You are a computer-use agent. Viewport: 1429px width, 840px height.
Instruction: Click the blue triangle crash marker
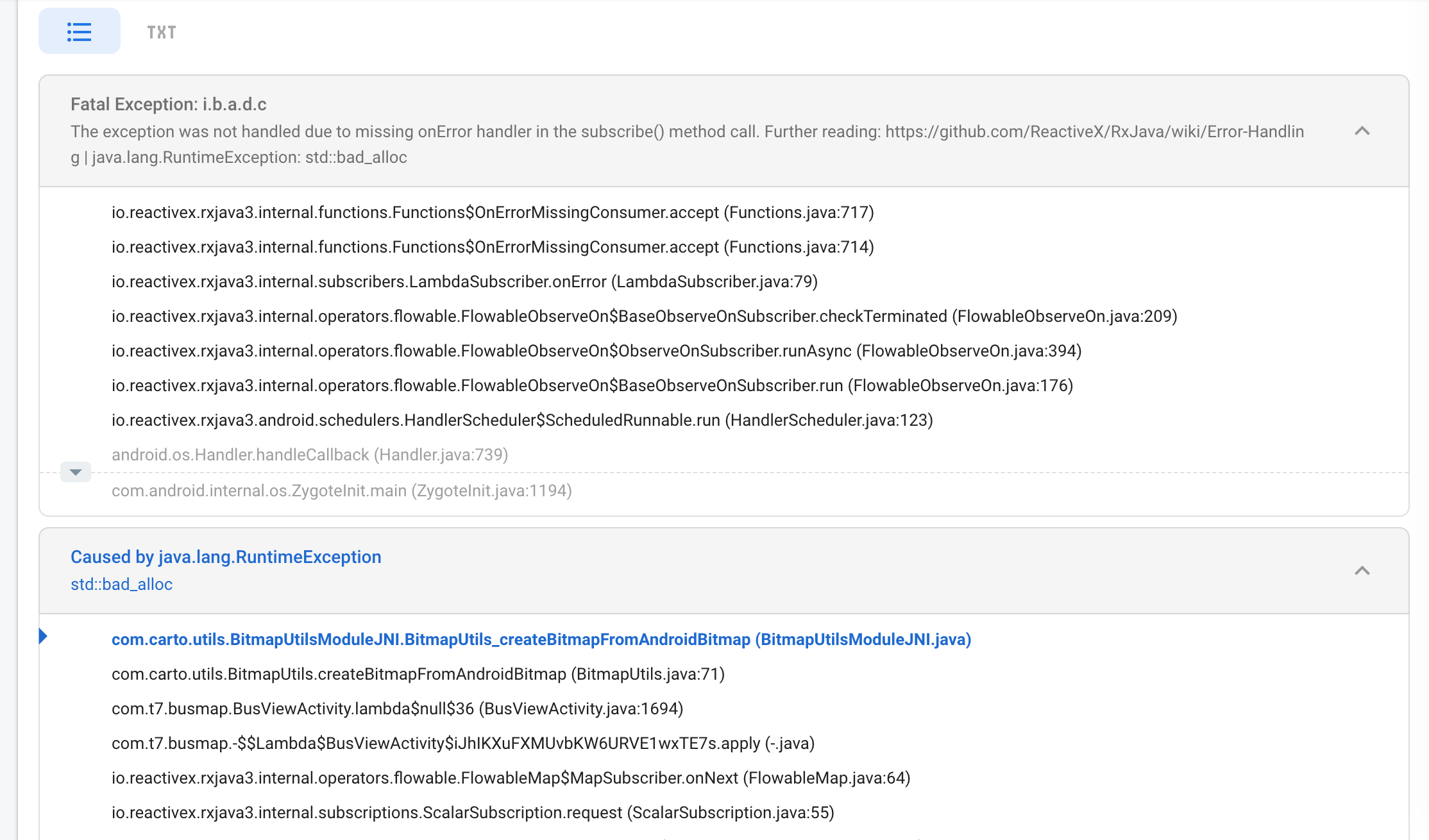coord(45,637)
